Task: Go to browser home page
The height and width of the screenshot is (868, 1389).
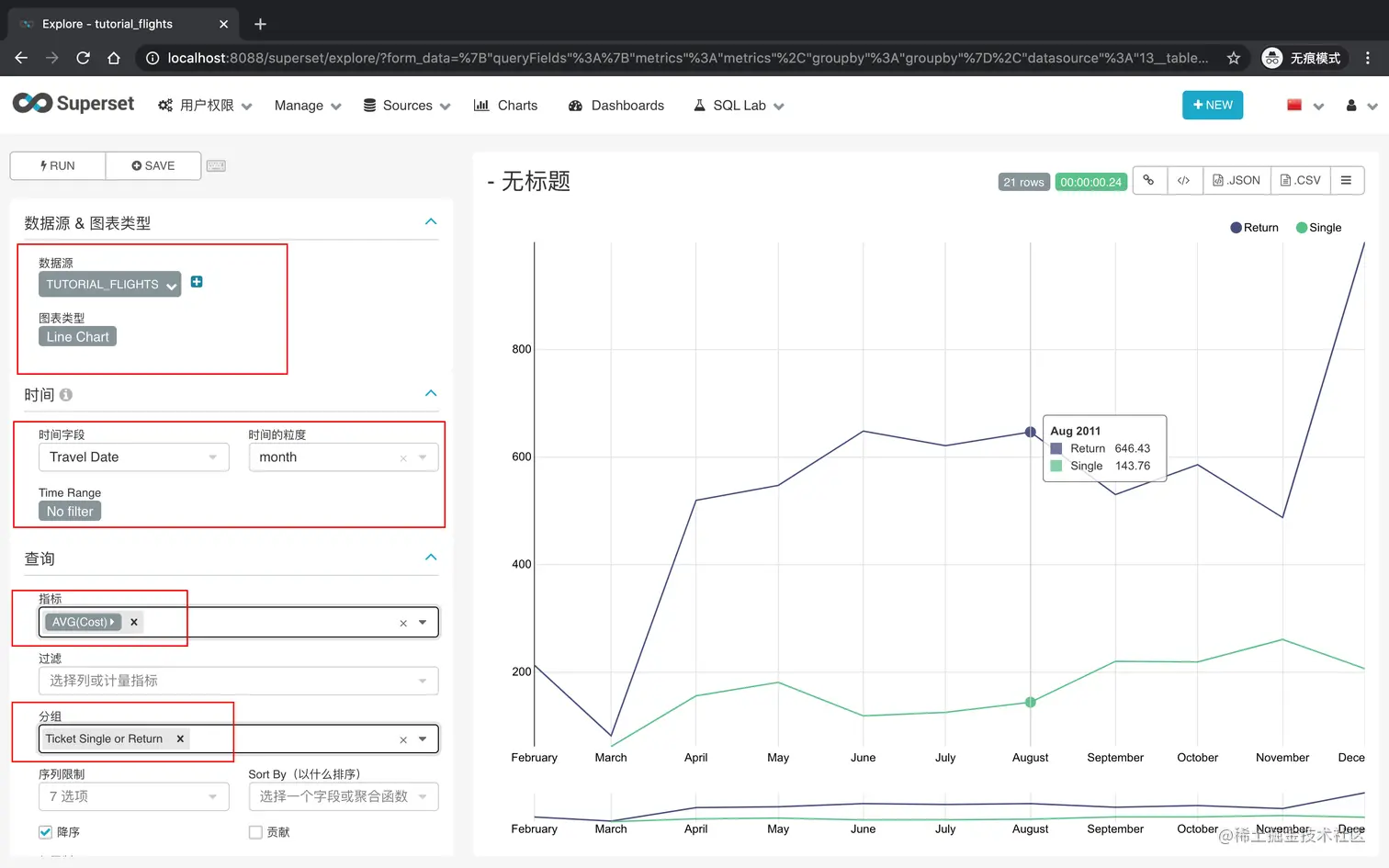Action: 114,58
